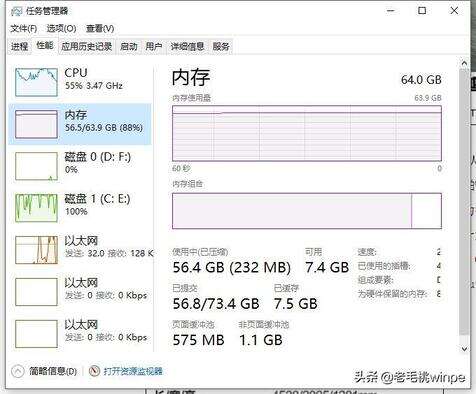The image size is (476, 394).
Task: Click the scrollbar up arrow of memory panel
Action: point(464,63)
